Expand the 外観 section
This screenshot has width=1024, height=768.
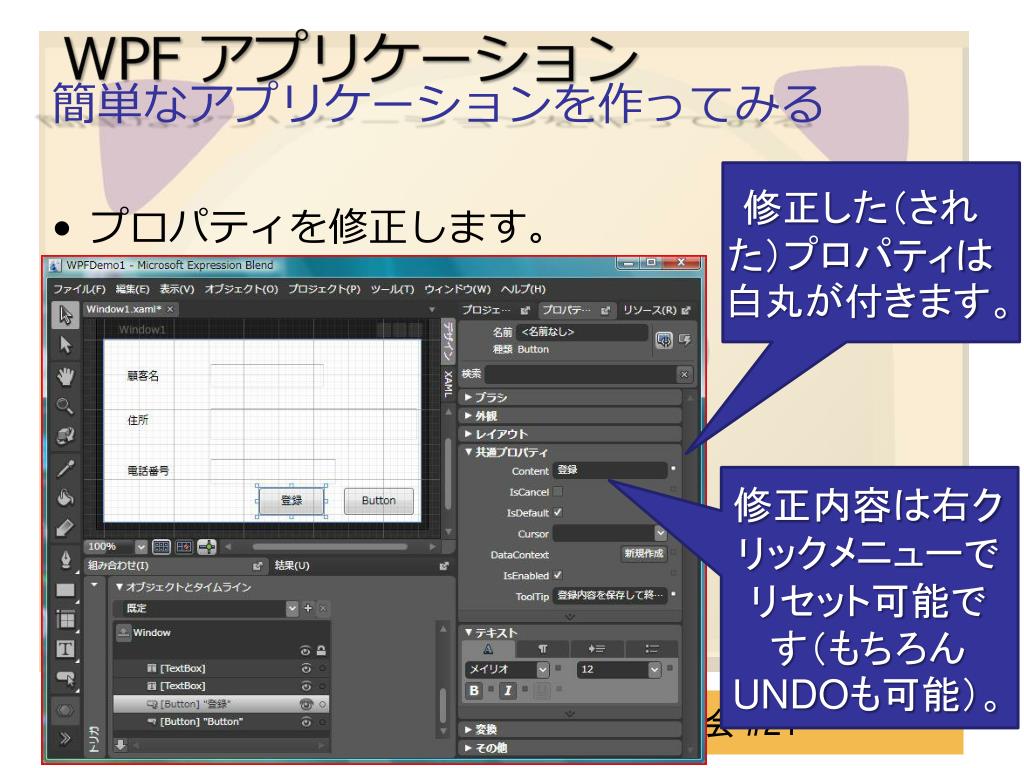click(468, 415)
